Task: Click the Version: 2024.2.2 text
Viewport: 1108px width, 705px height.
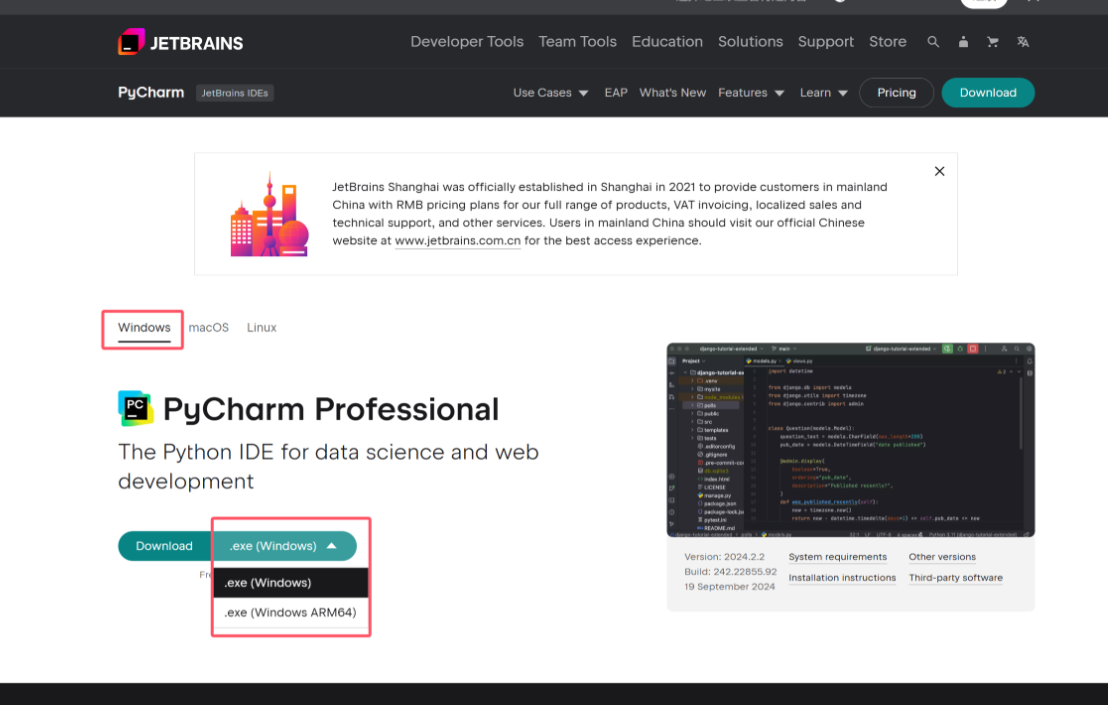Action: pos(724,557)
